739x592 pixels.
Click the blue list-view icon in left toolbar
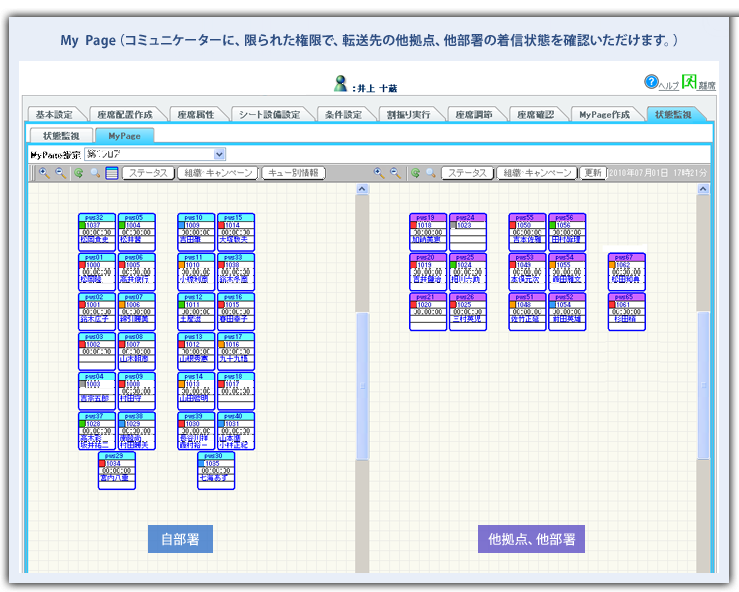(112, 173)
